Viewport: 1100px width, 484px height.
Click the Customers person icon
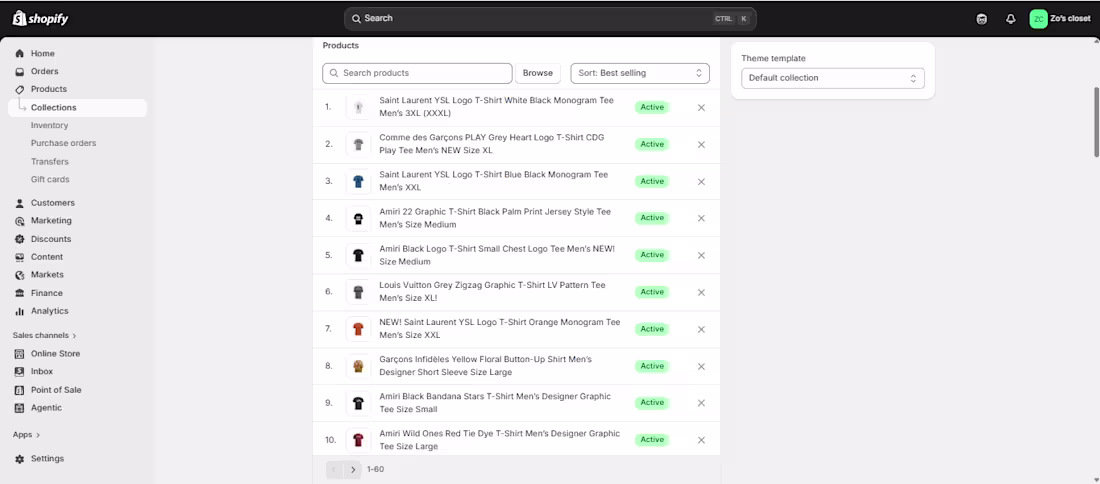click(20, 203)
